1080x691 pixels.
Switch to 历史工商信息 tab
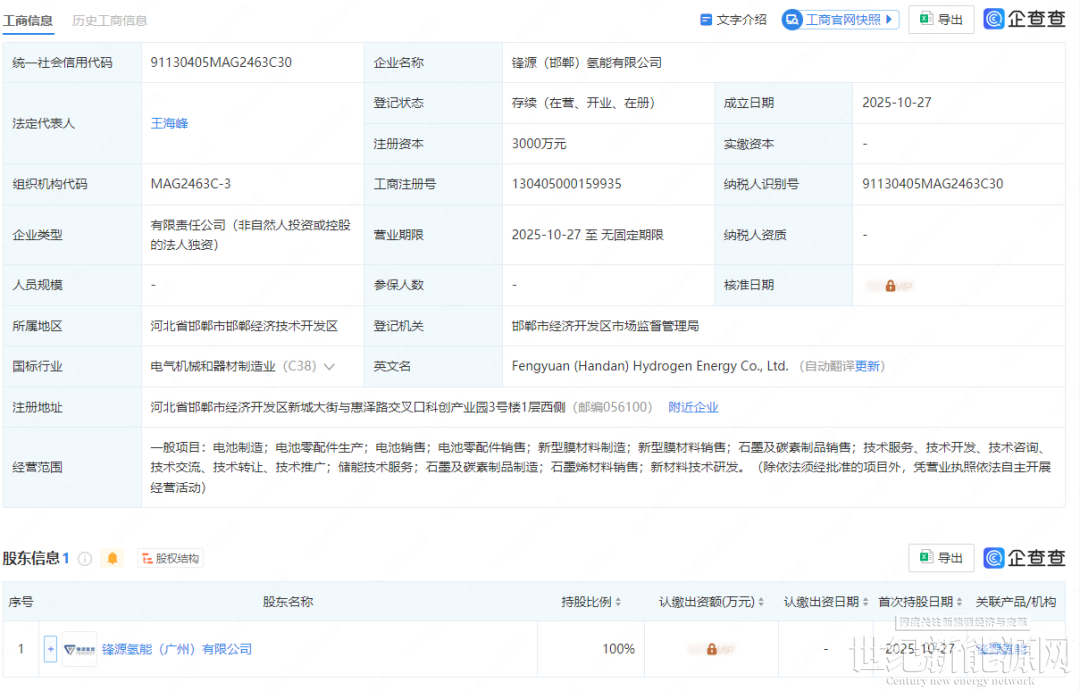pyautogui.click(x=110, y=20)
